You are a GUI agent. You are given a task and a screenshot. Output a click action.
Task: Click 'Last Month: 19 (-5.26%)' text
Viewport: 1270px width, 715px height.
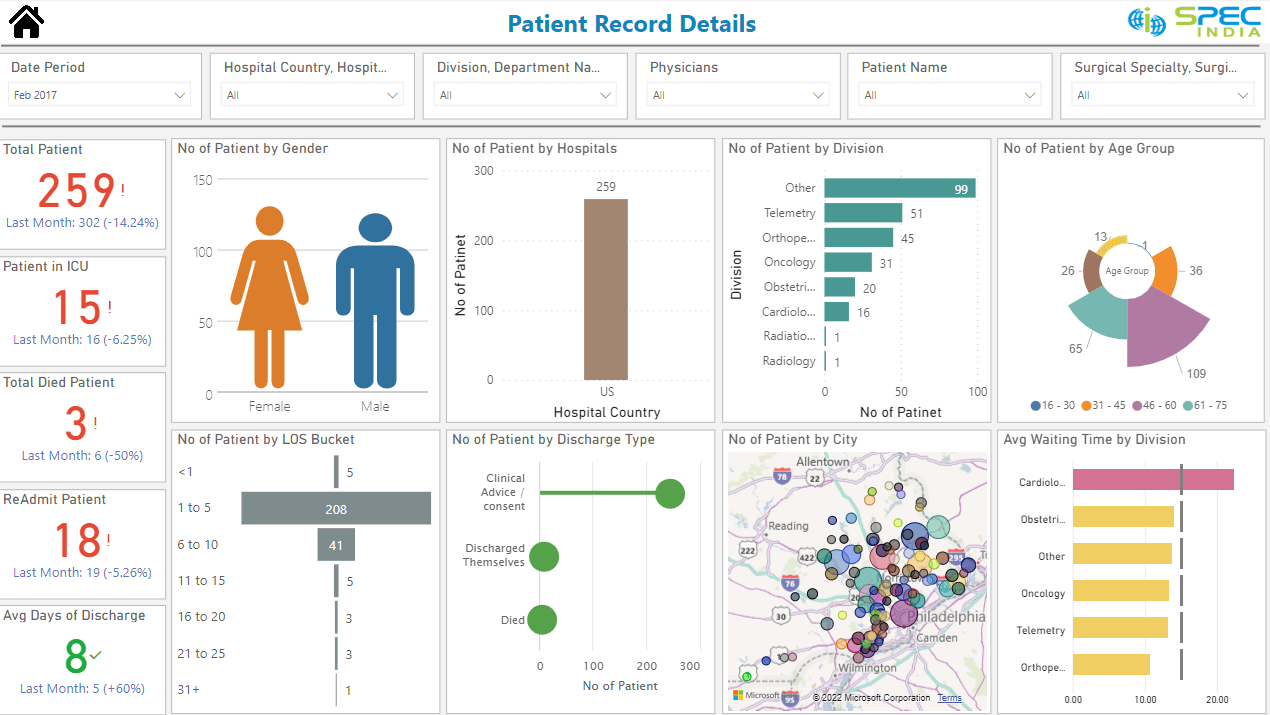pos(82,573)
